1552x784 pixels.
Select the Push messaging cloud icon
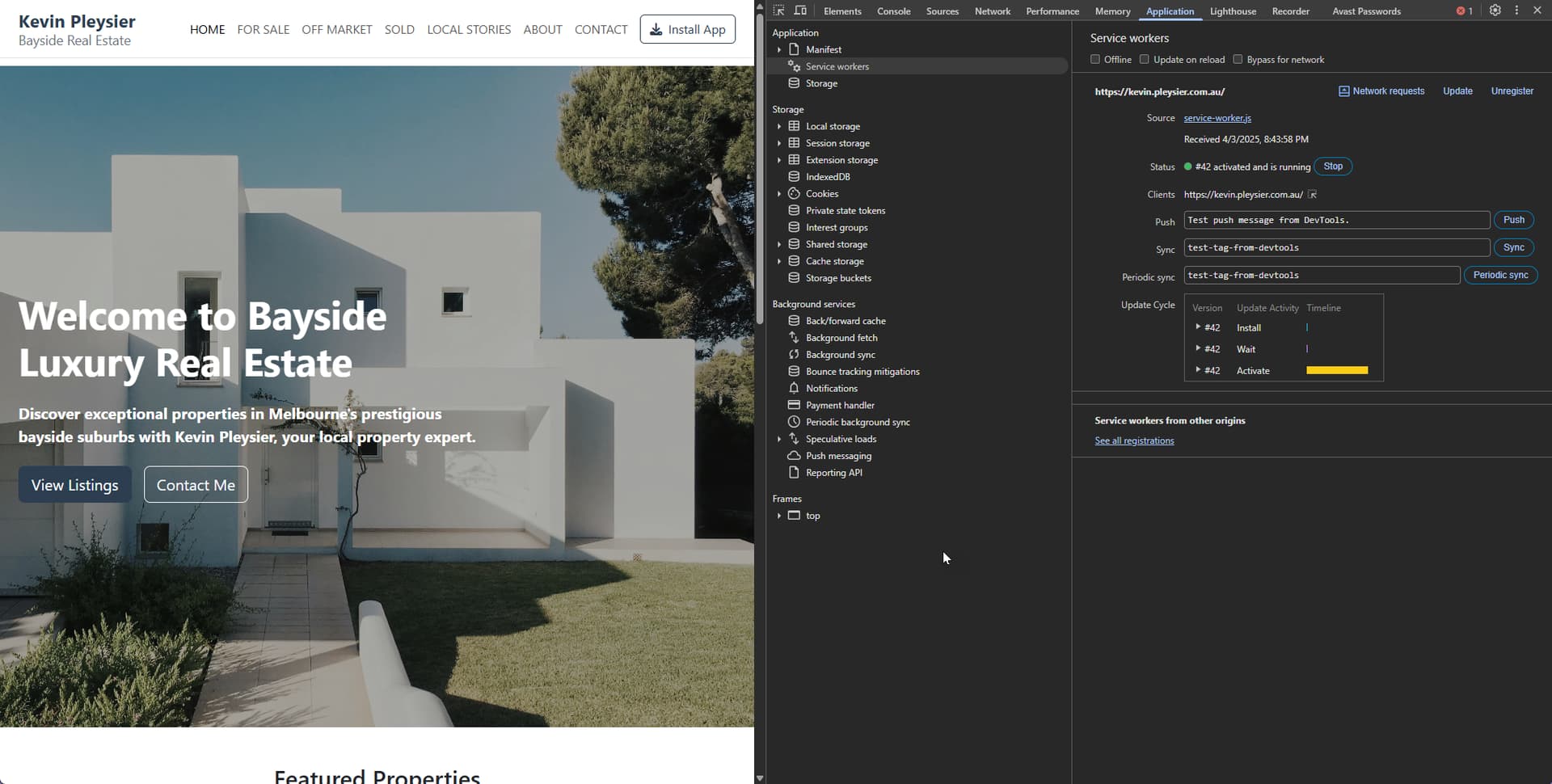click(x=794, y=456)
